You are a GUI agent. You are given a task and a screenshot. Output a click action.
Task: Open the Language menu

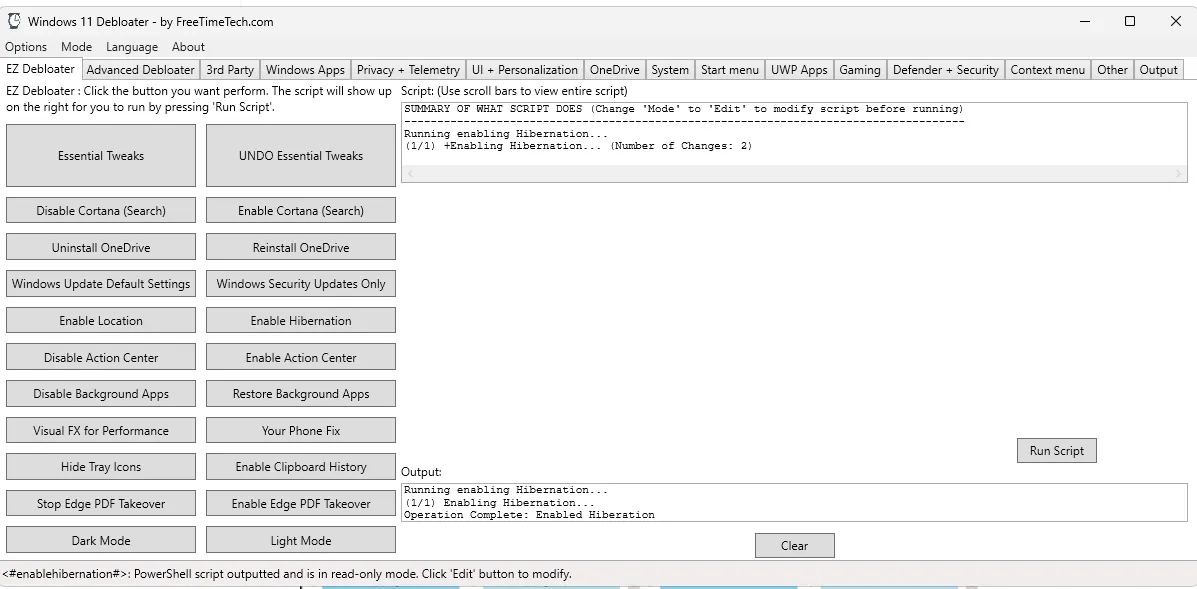pos(132,47)
